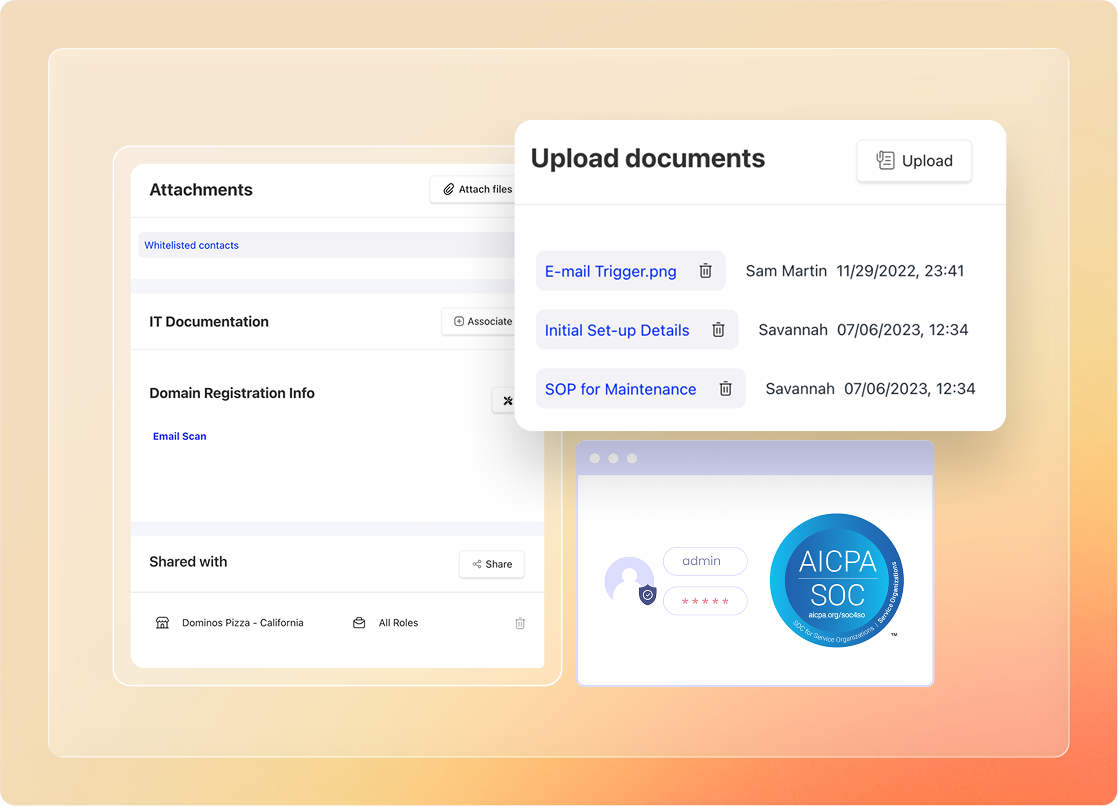1118x806 pixels.
Task: Open the E-mail Trigger.png file link
Action: click(610, 271)
